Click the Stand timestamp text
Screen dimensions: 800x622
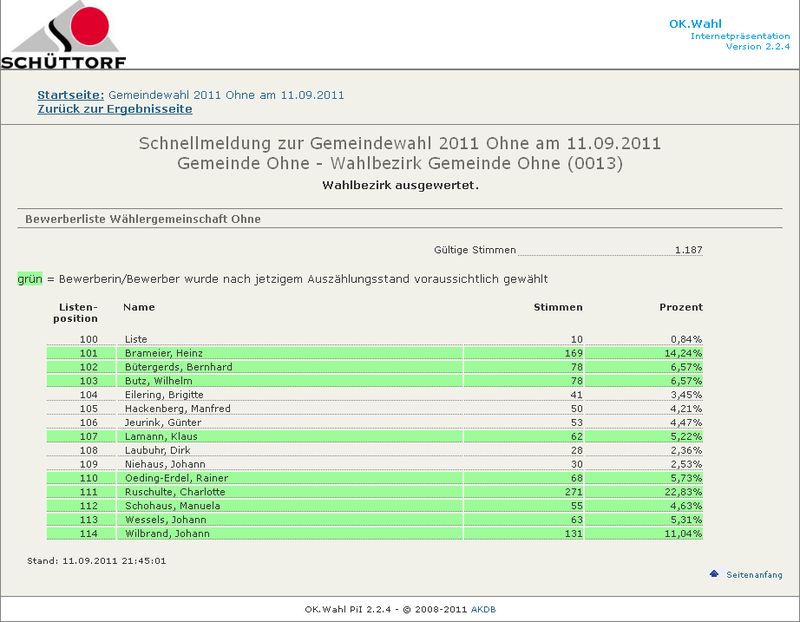(x=96, y=561)
